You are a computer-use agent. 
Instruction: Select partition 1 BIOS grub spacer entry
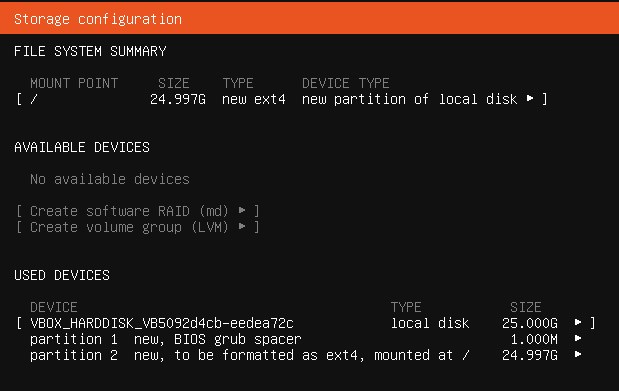pos(306,339)
